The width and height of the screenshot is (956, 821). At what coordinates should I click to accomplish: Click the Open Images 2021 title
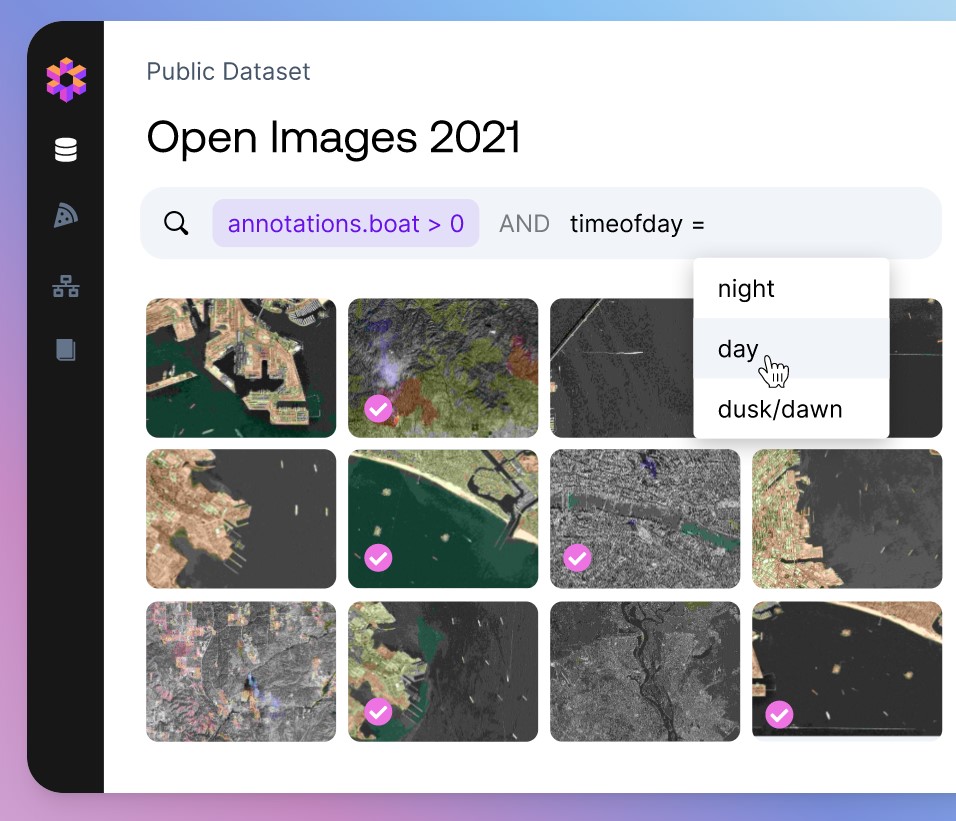(333, 137)
